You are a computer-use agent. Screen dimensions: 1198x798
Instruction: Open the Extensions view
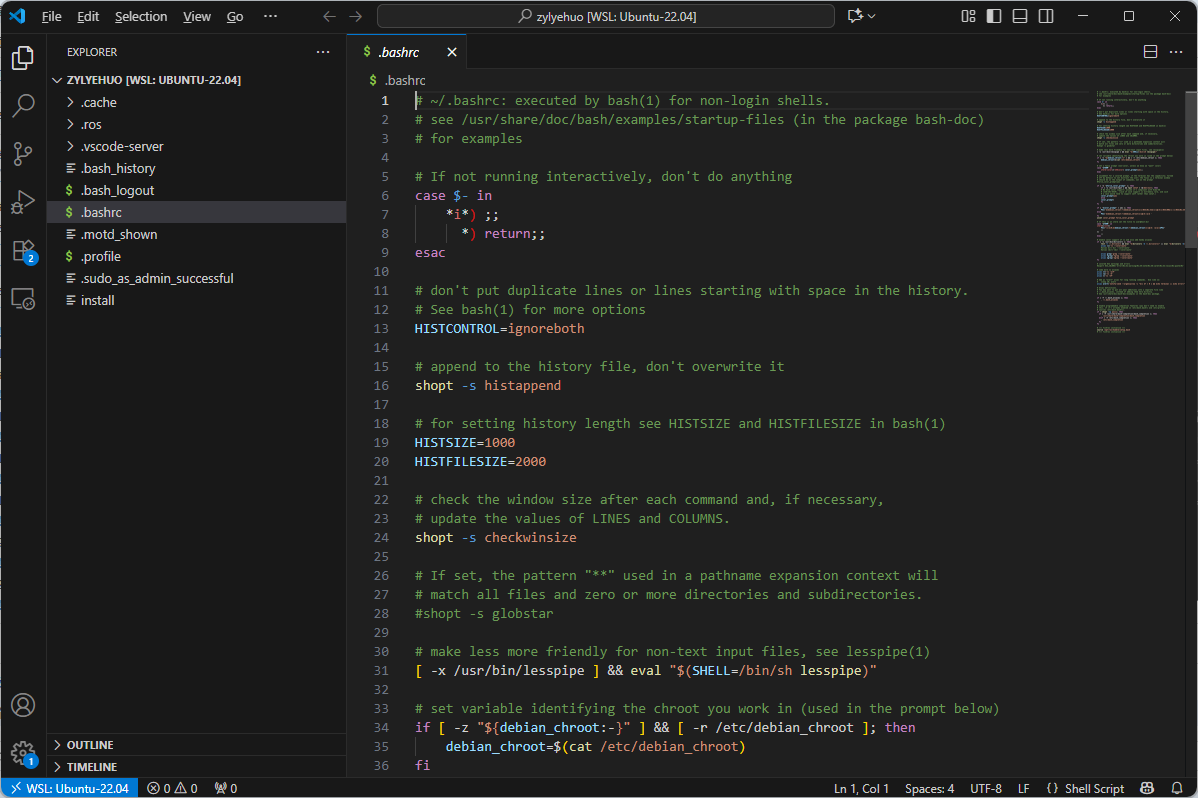[23, 250]
